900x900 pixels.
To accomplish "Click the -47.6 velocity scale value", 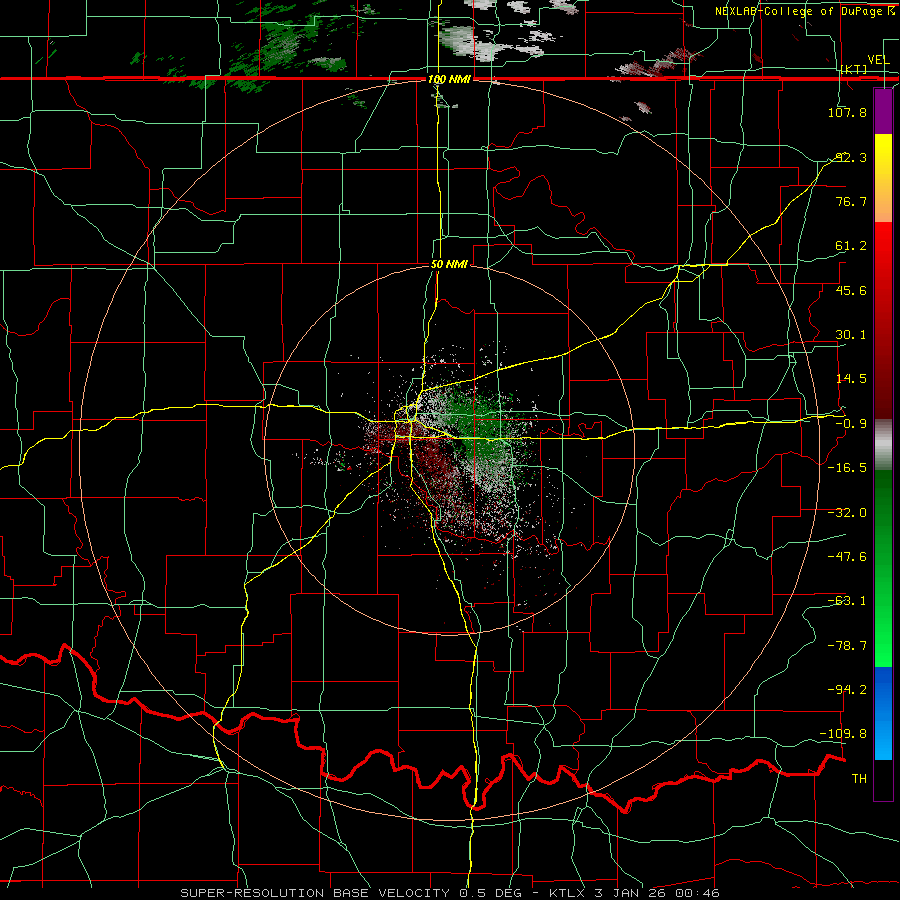I will [x=847, y=556].
